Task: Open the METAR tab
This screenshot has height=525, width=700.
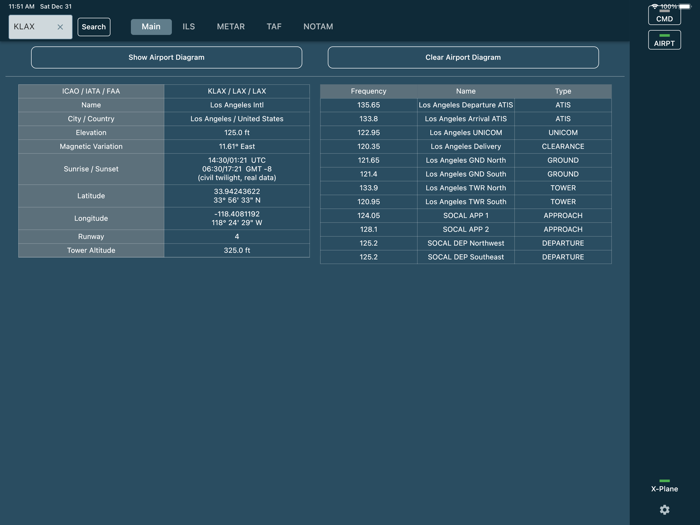Action: pos(230,27)
